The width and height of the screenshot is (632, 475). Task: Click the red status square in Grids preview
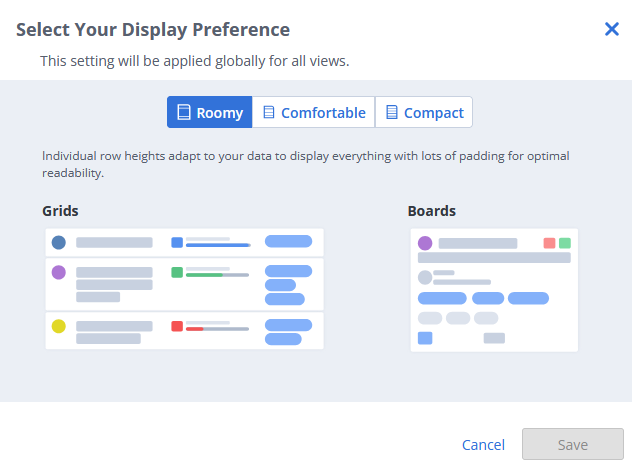[177, 326]
